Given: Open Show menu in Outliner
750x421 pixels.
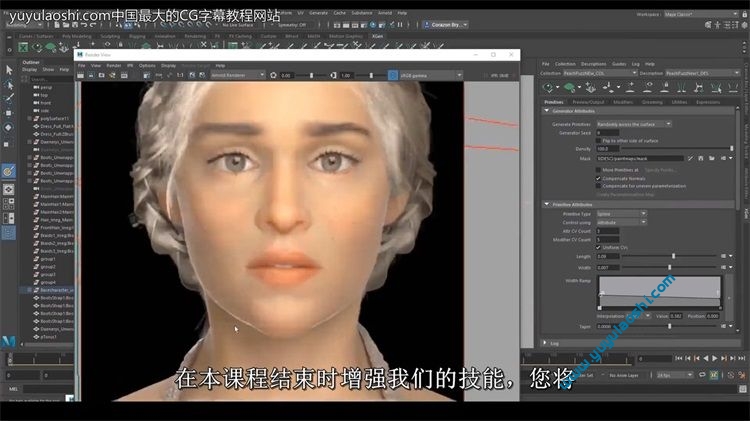Looking at the screenshot, I should [48, 70].
